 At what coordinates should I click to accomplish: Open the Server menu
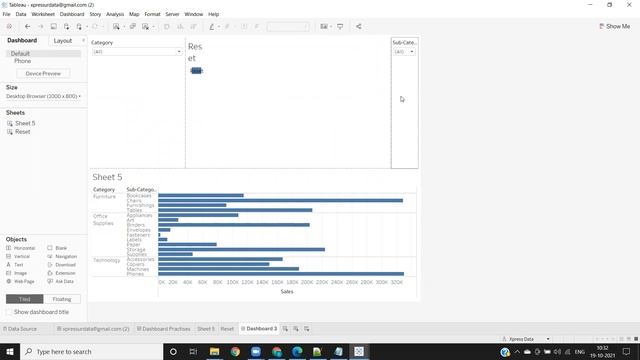point(172,14)
